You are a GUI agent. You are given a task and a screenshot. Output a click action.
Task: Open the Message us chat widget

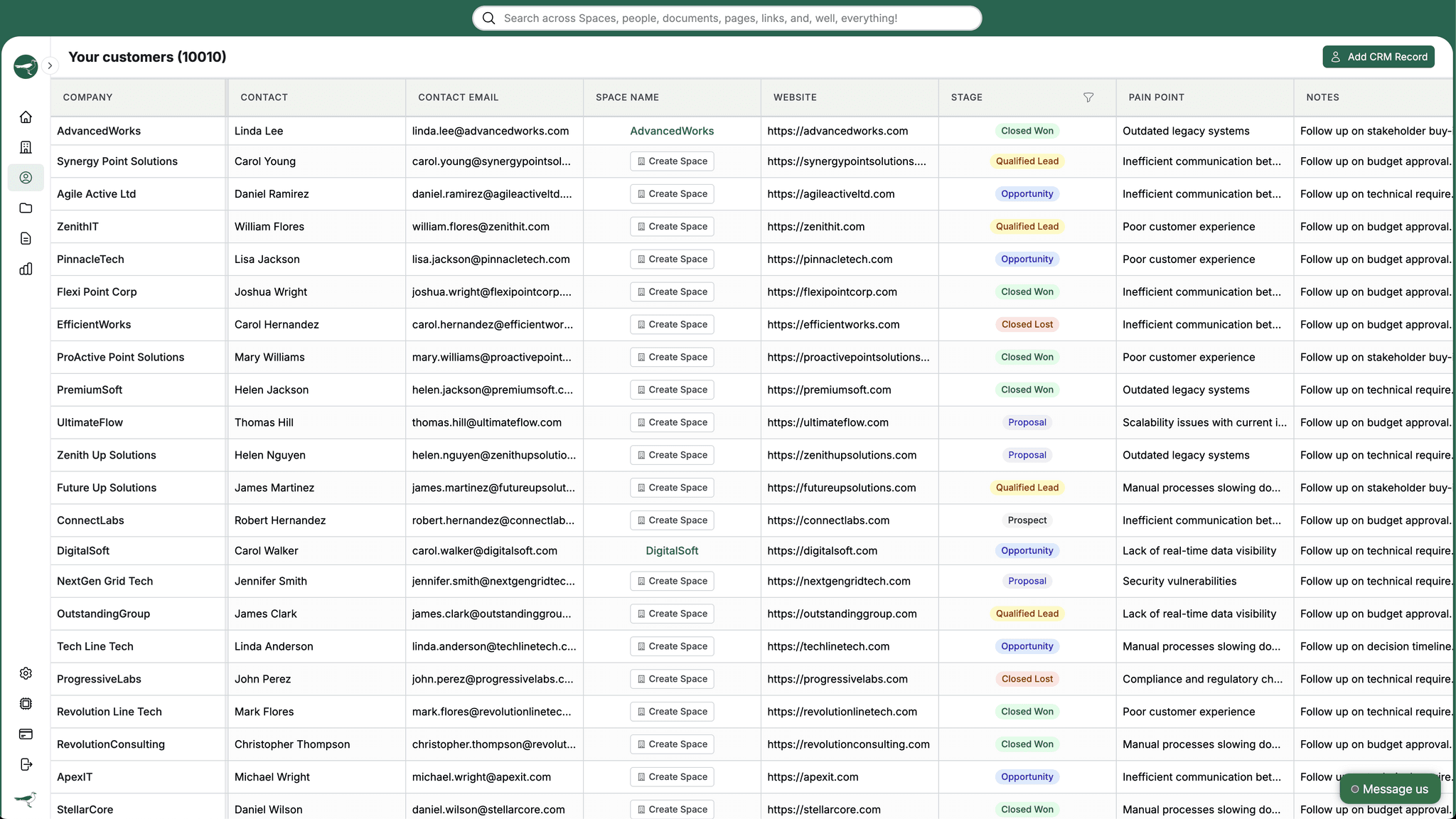pyautogui.click(x=1389, y=789)
